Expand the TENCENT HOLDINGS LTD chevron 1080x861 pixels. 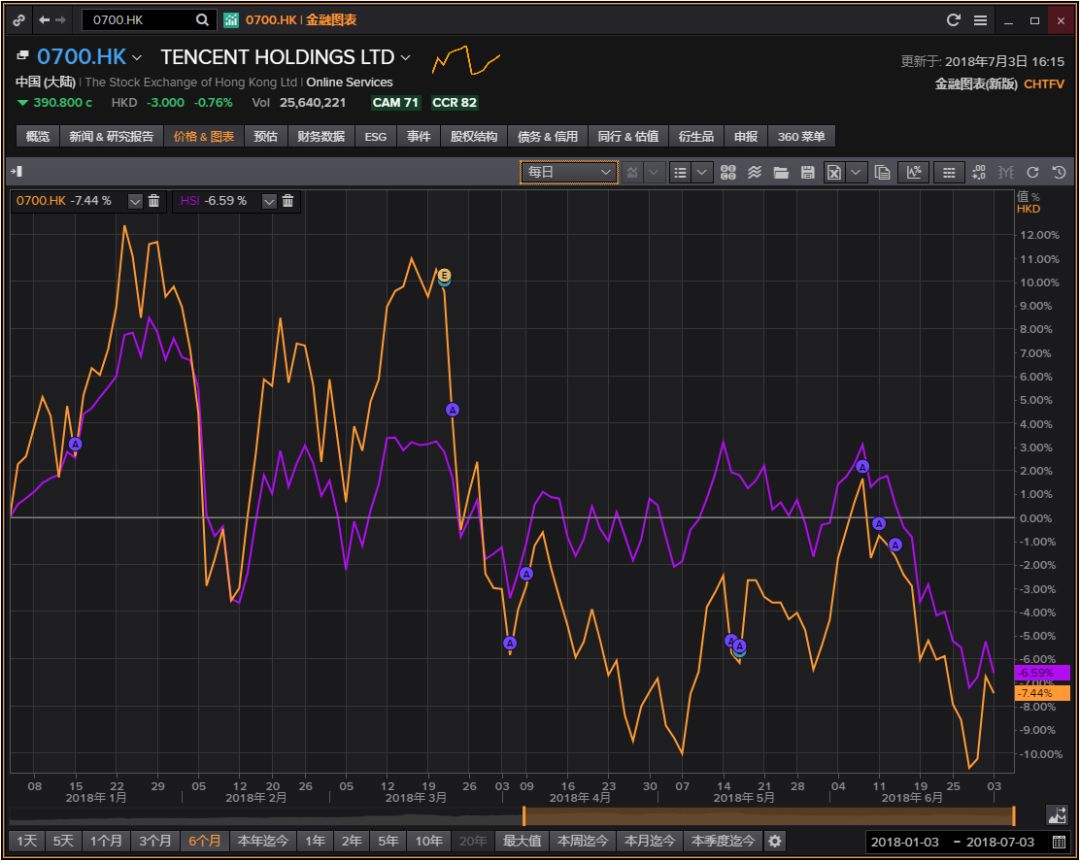(x=406, y=57)
